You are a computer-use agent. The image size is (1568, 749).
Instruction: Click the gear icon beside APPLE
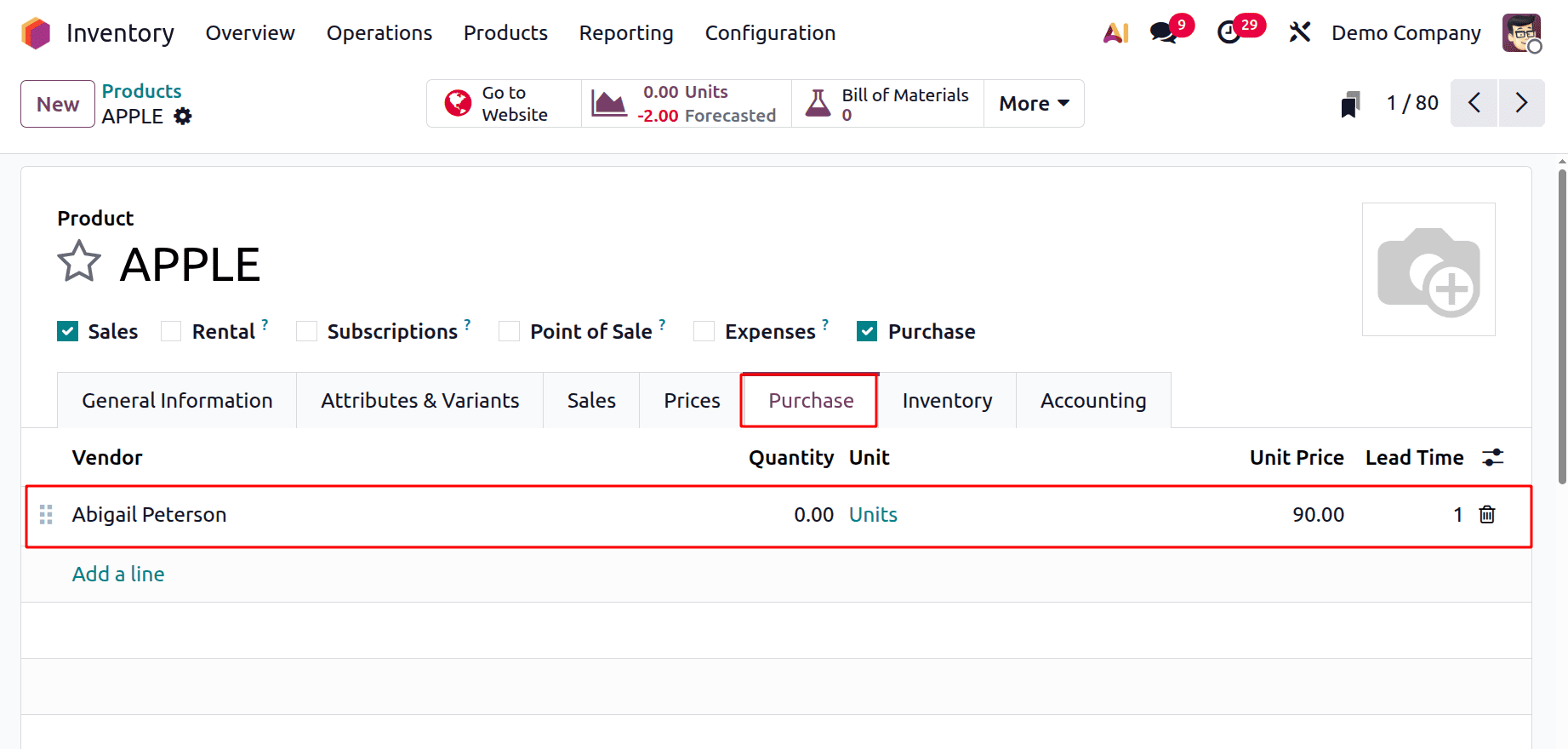pos(183,117)
